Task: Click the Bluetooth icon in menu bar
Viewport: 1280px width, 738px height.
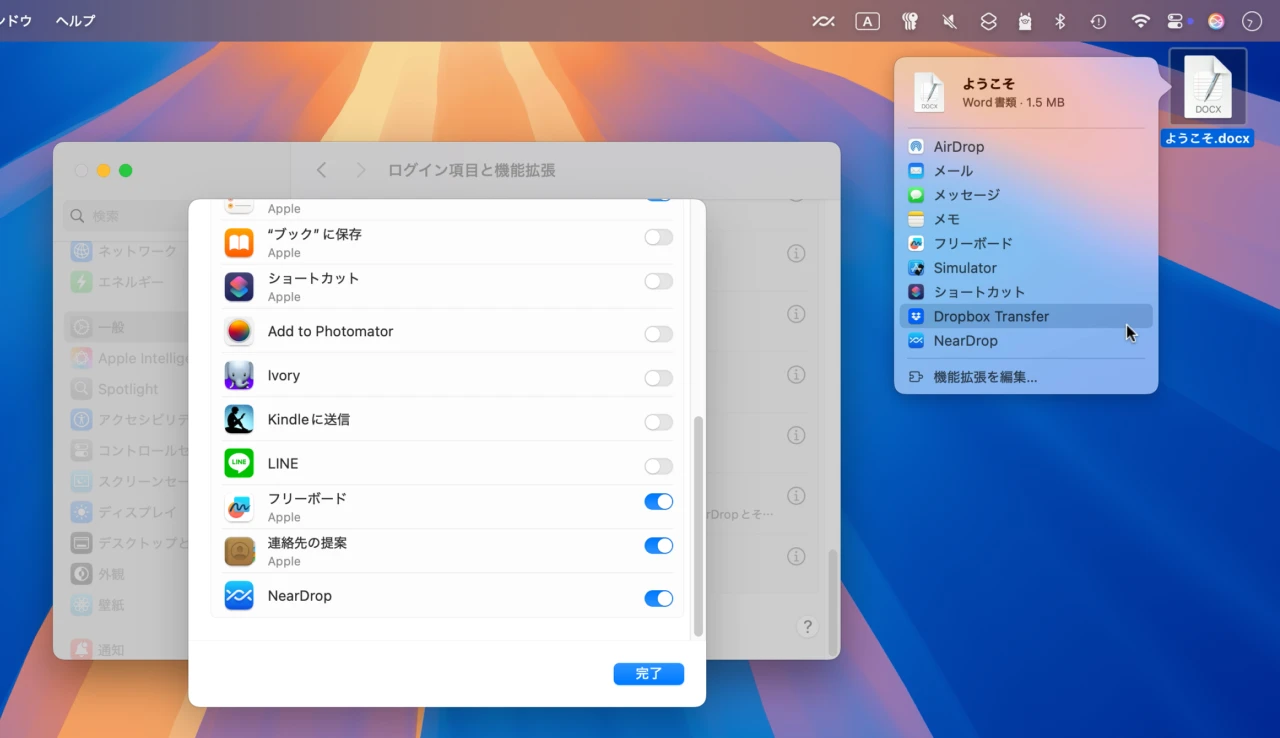Action: [x=1059, y=21]
